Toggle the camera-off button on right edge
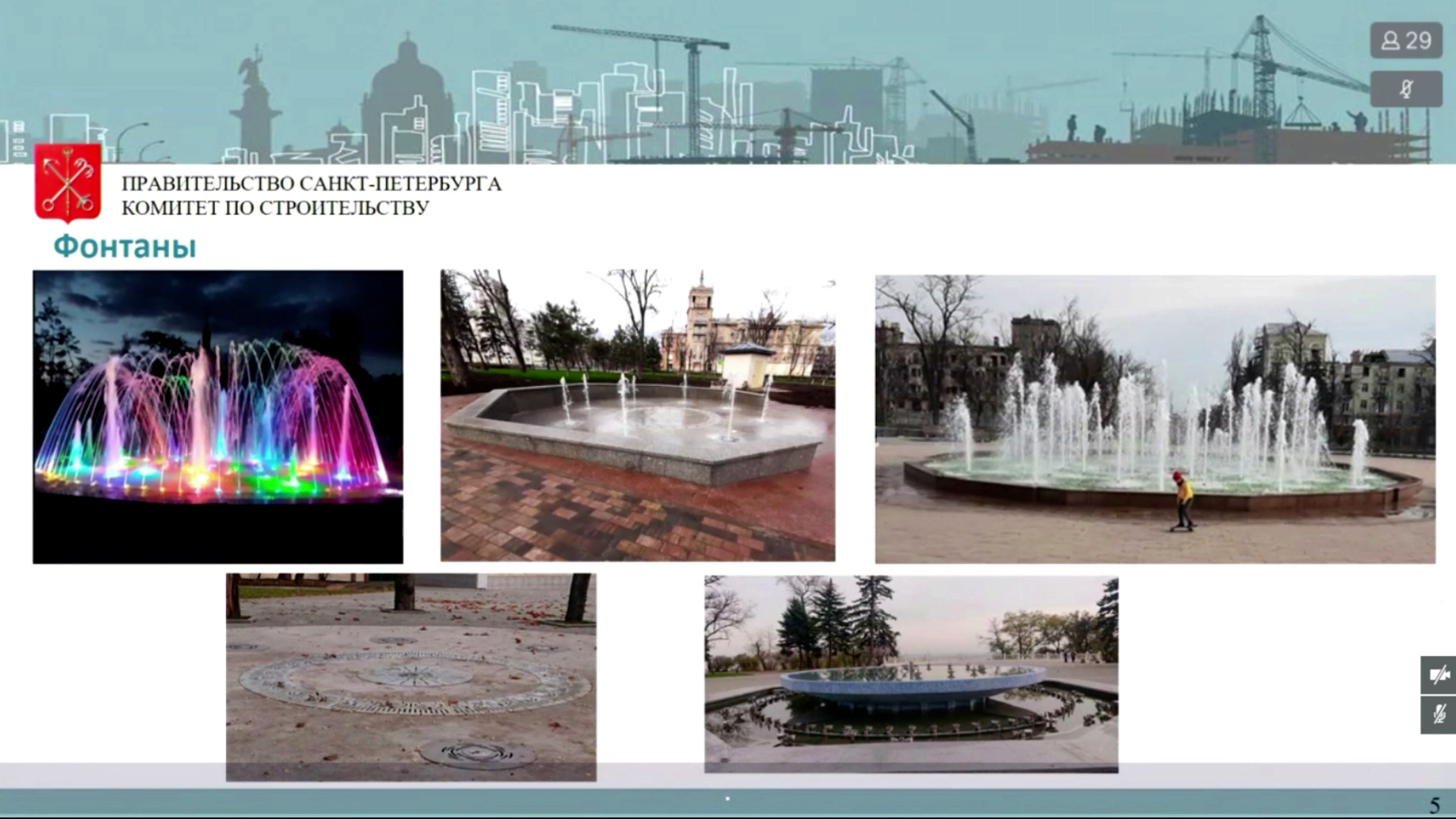Image resolution: width=1456 pixels, height=819 pixels. click(x=1438, y=675)
